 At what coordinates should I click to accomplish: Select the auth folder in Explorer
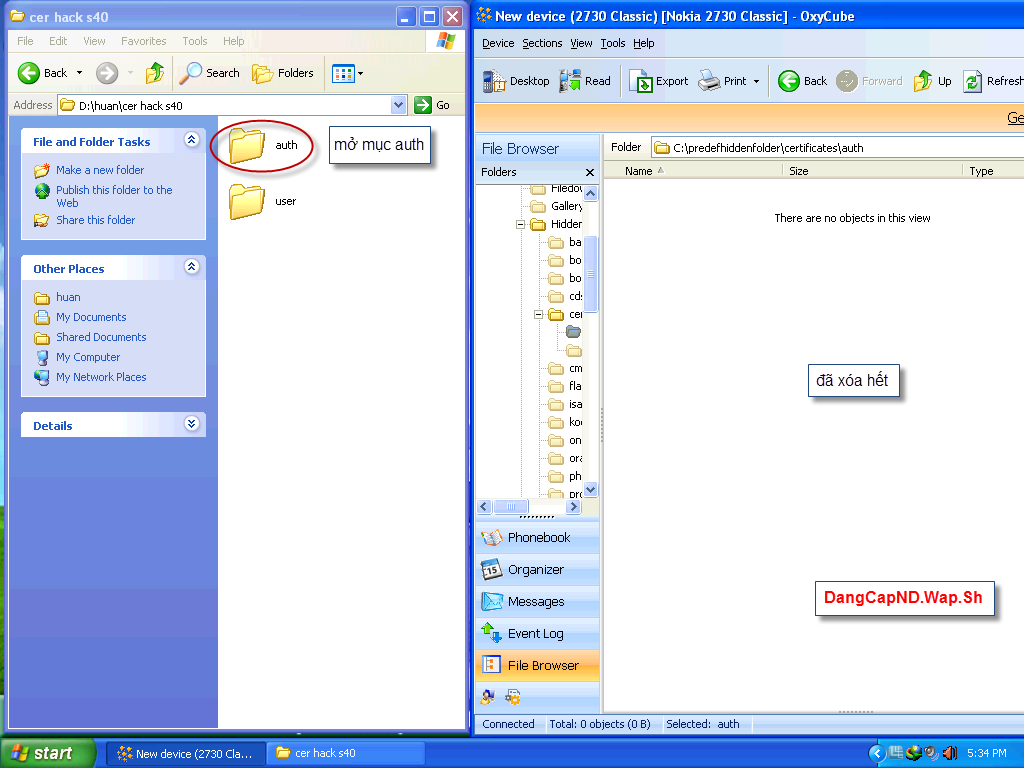click(x=263, y=145)
